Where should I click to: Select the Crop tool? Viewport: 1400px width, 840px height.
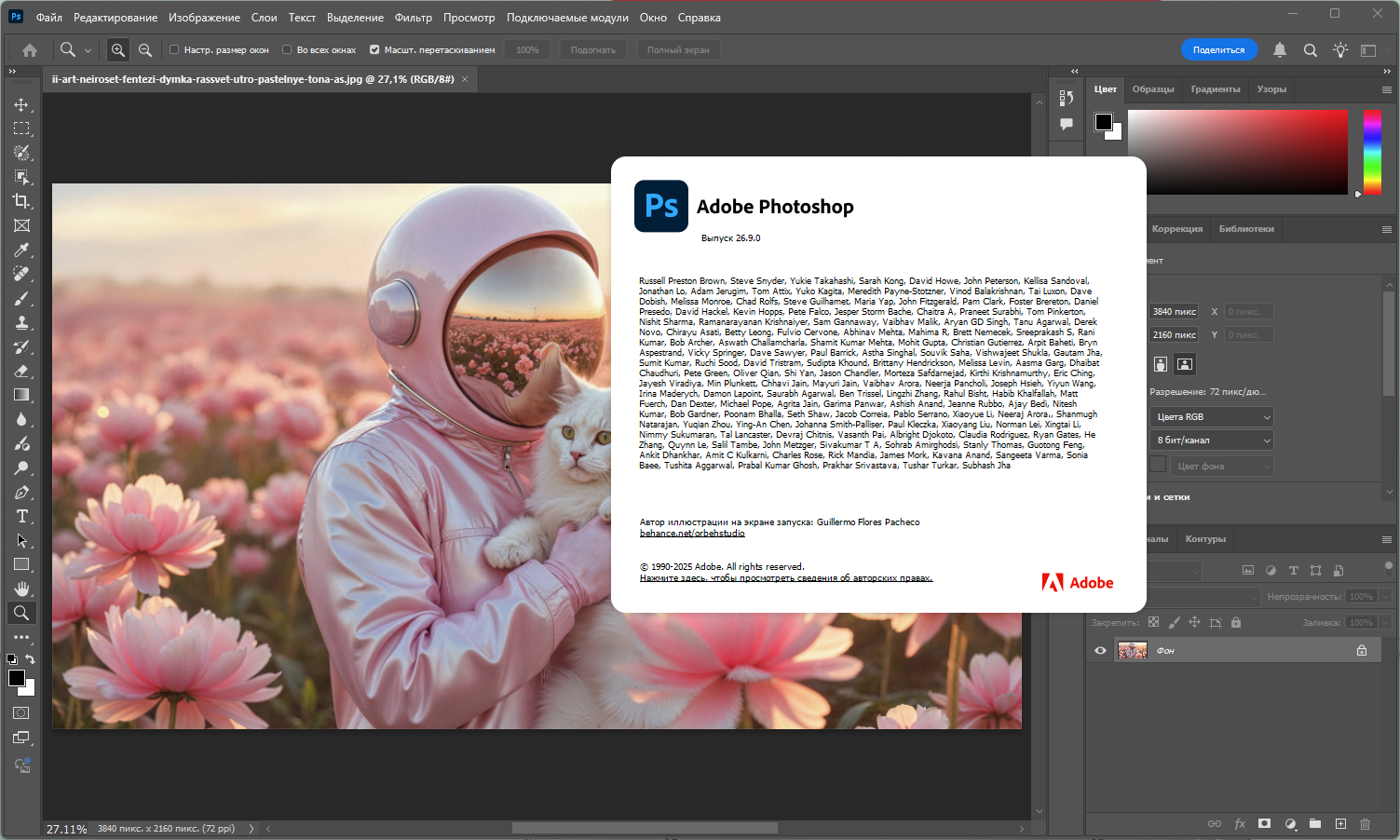click(21, 201)
